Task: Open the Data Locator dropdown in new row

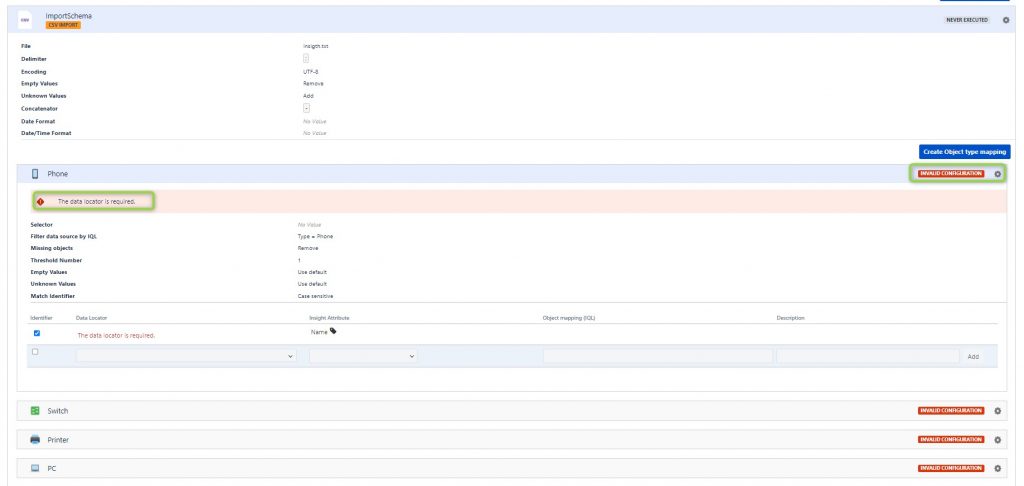Action: (x=186, y=356)
